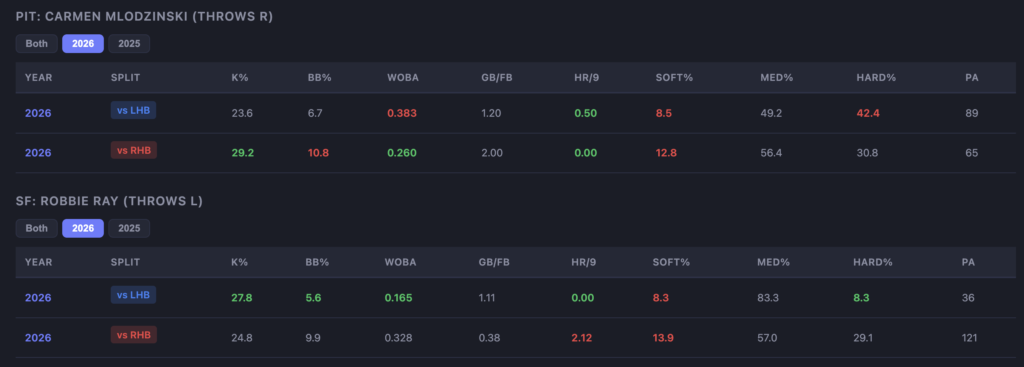Click K% value 27.8

[242, 298]
